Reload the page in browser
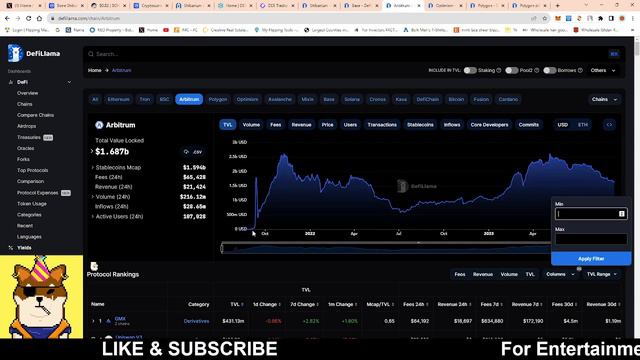This screenshot has width=640, height=360. tap(29, 18)
